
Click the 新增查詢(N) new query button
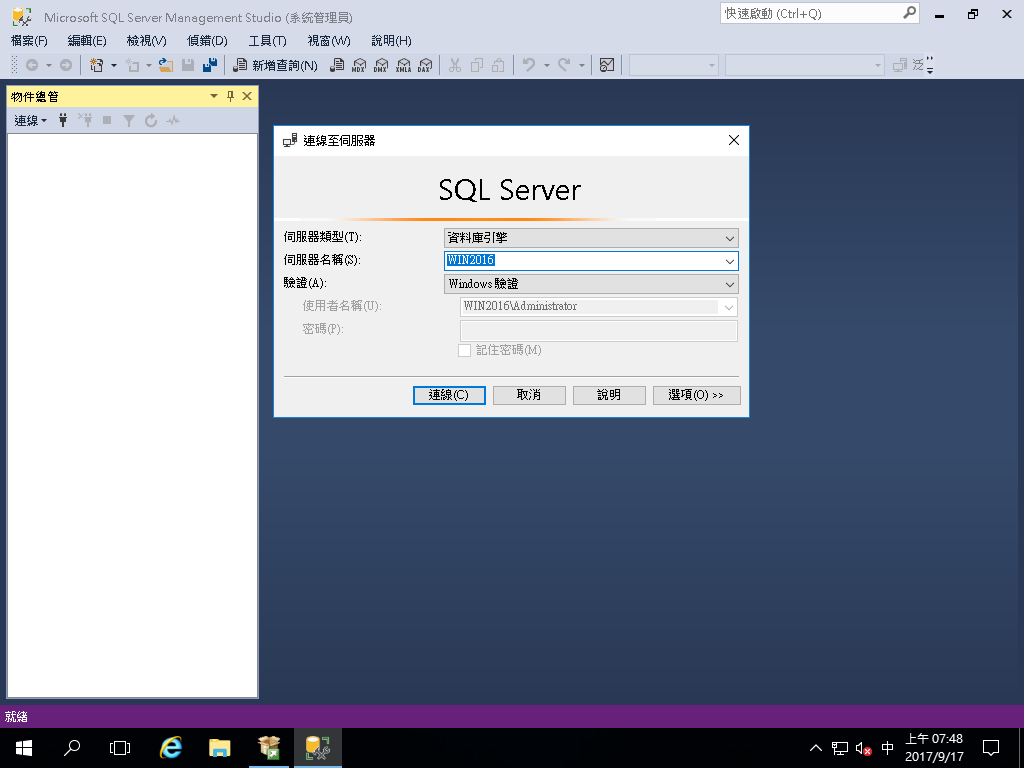[275, 65]
